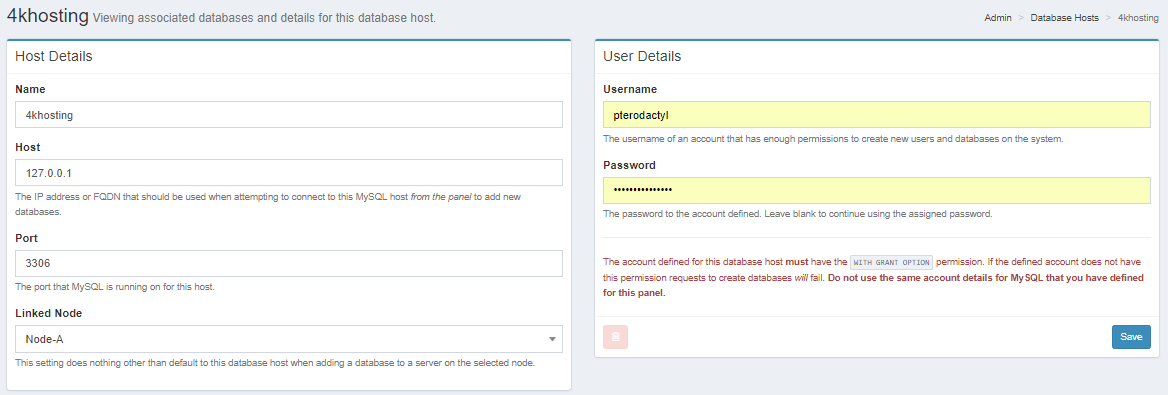
Task: Open Database Hosts breadcrumb link
Action: 1064,17
